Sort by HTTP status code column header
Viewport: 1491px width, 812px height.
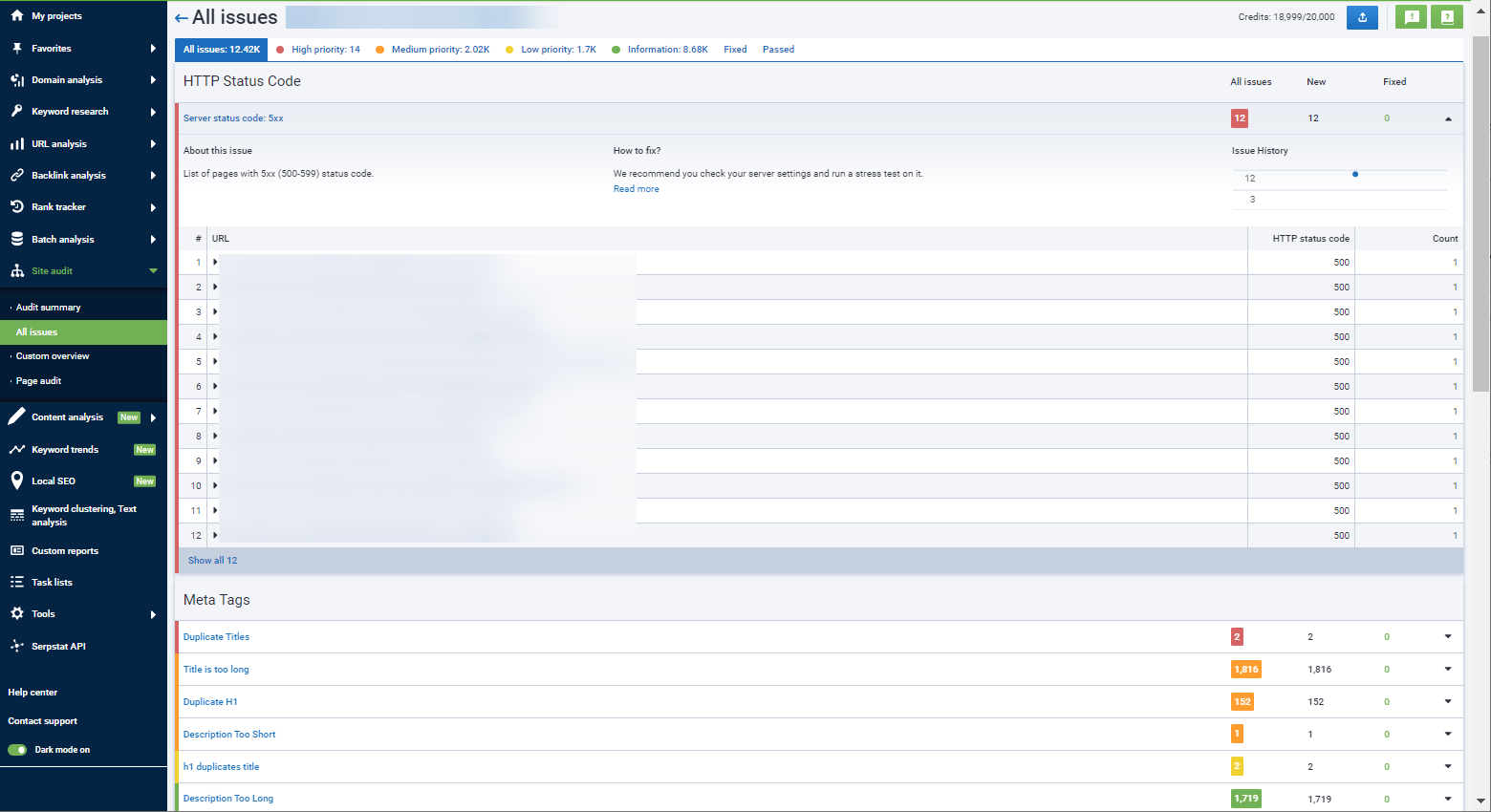pos(1310,239)
